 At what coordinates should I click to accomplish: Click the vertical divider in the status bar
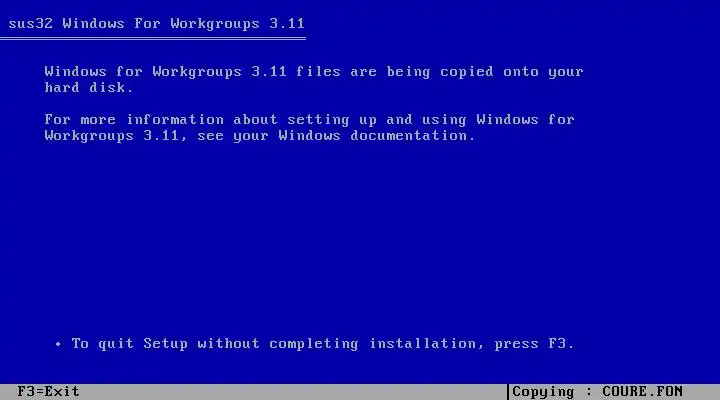click(508, 392)
